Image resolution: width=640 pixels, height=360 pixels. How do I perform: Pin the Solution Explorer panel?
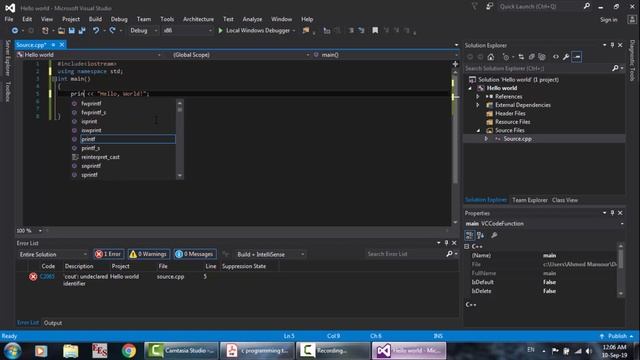pos(612,45)
